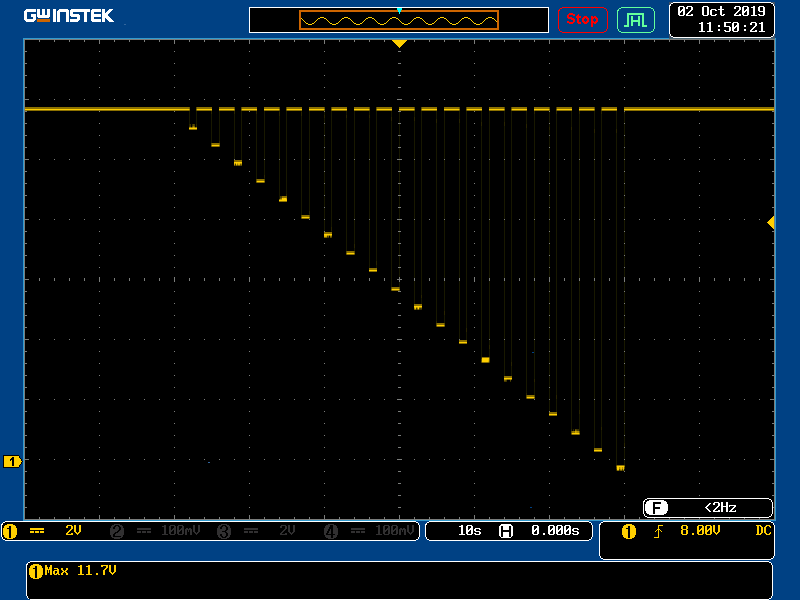Image resolution: width=800 pixels, height=600 pixels.
Task: Click the trigger source channel 1 icon
Action: pos(628,531)
